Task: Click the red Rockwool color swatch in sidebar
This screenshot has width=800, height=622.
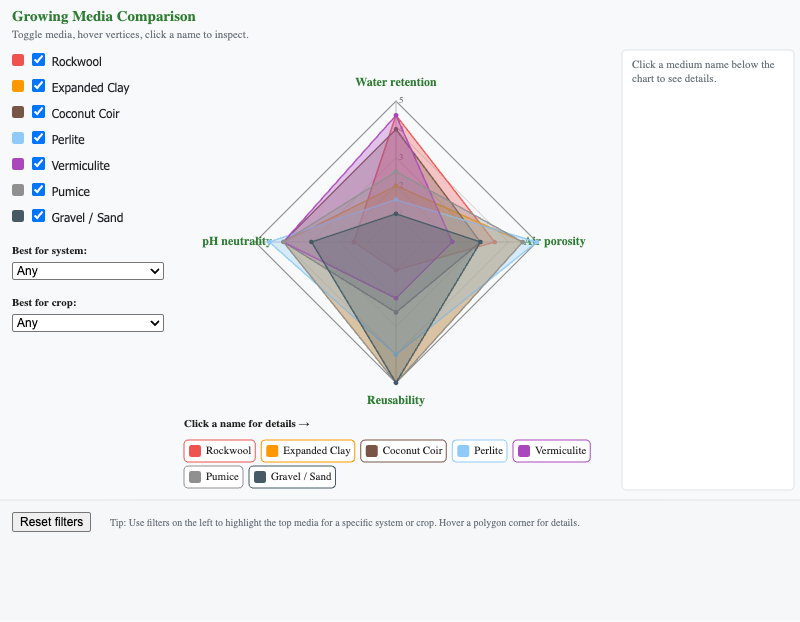Action: [18, 60]
